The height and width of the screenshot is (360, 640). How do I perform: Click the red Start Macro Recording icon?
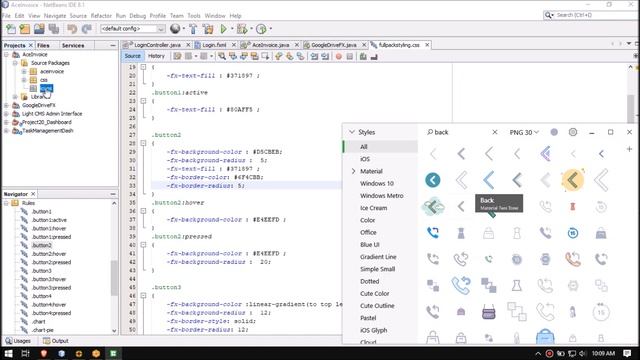click(338, 56)
